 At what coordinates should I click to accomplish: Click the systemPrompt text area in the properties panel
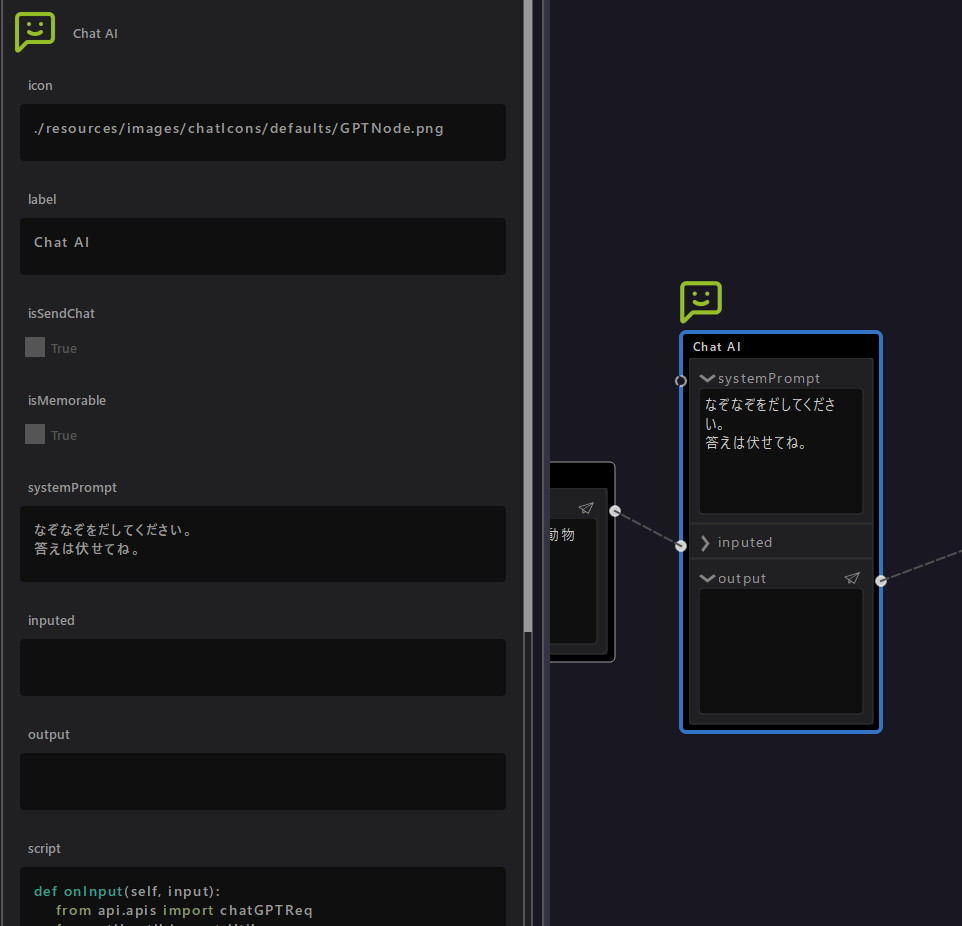pos(263,544)
